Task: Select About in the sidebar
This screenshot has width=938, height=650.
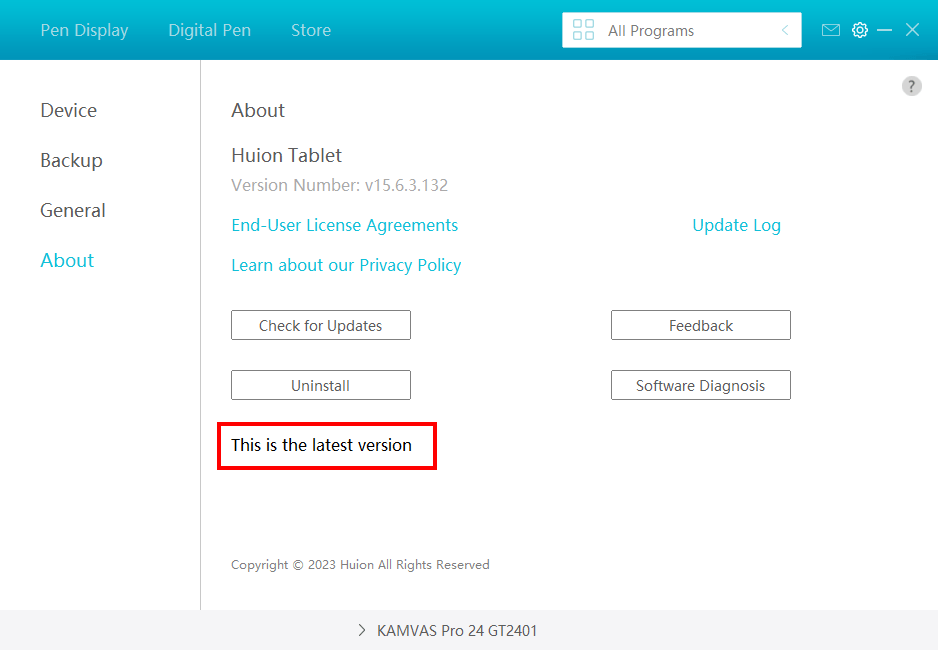Action: pos(67,260)
